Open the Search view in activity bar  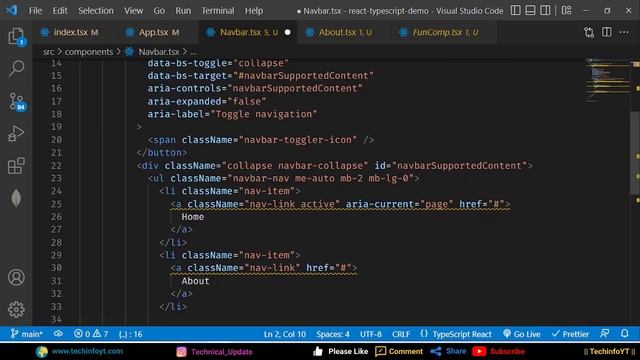coord(16,68)
